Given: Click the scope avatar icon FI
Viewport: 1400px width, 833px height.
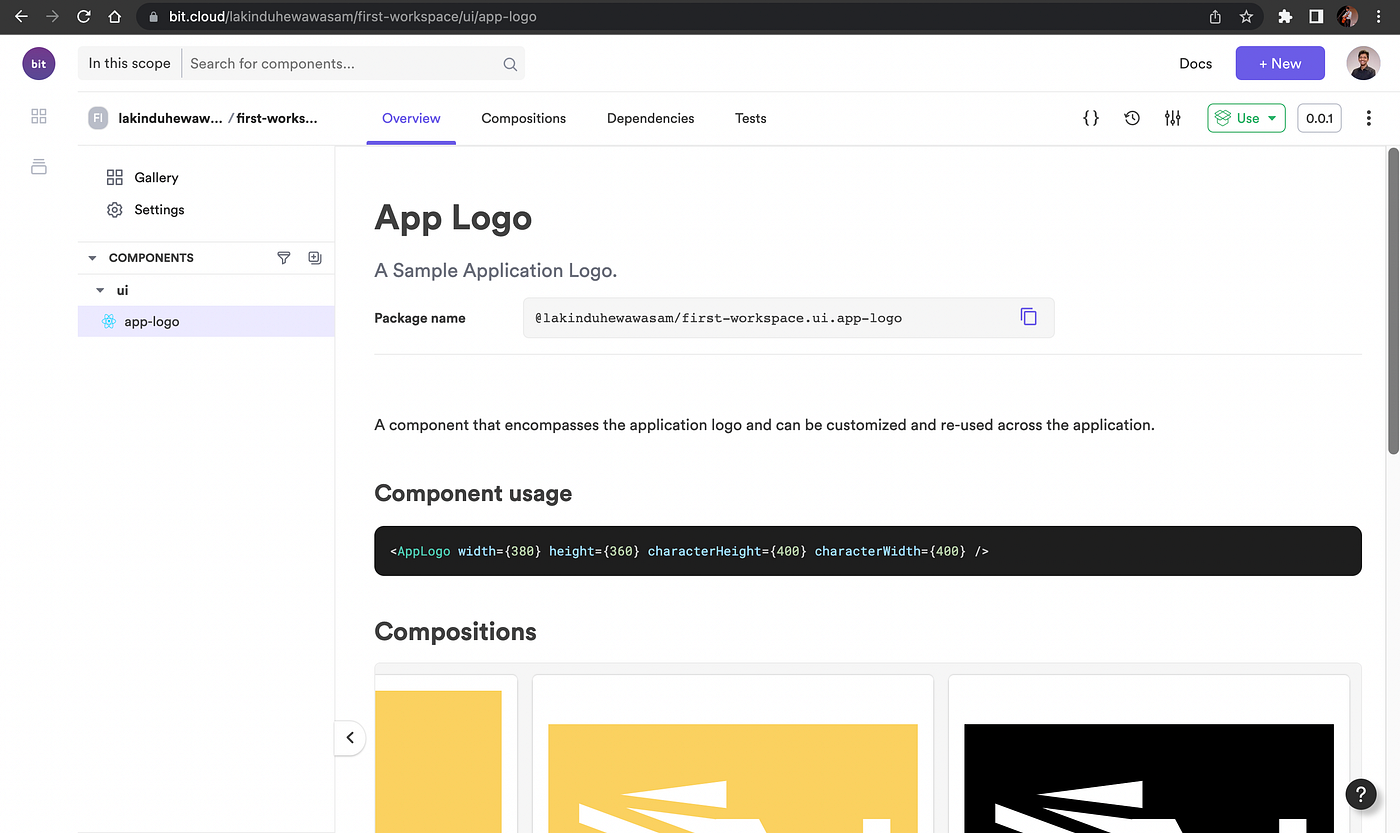Looking at the screenshot, I should tap(98, 118).
